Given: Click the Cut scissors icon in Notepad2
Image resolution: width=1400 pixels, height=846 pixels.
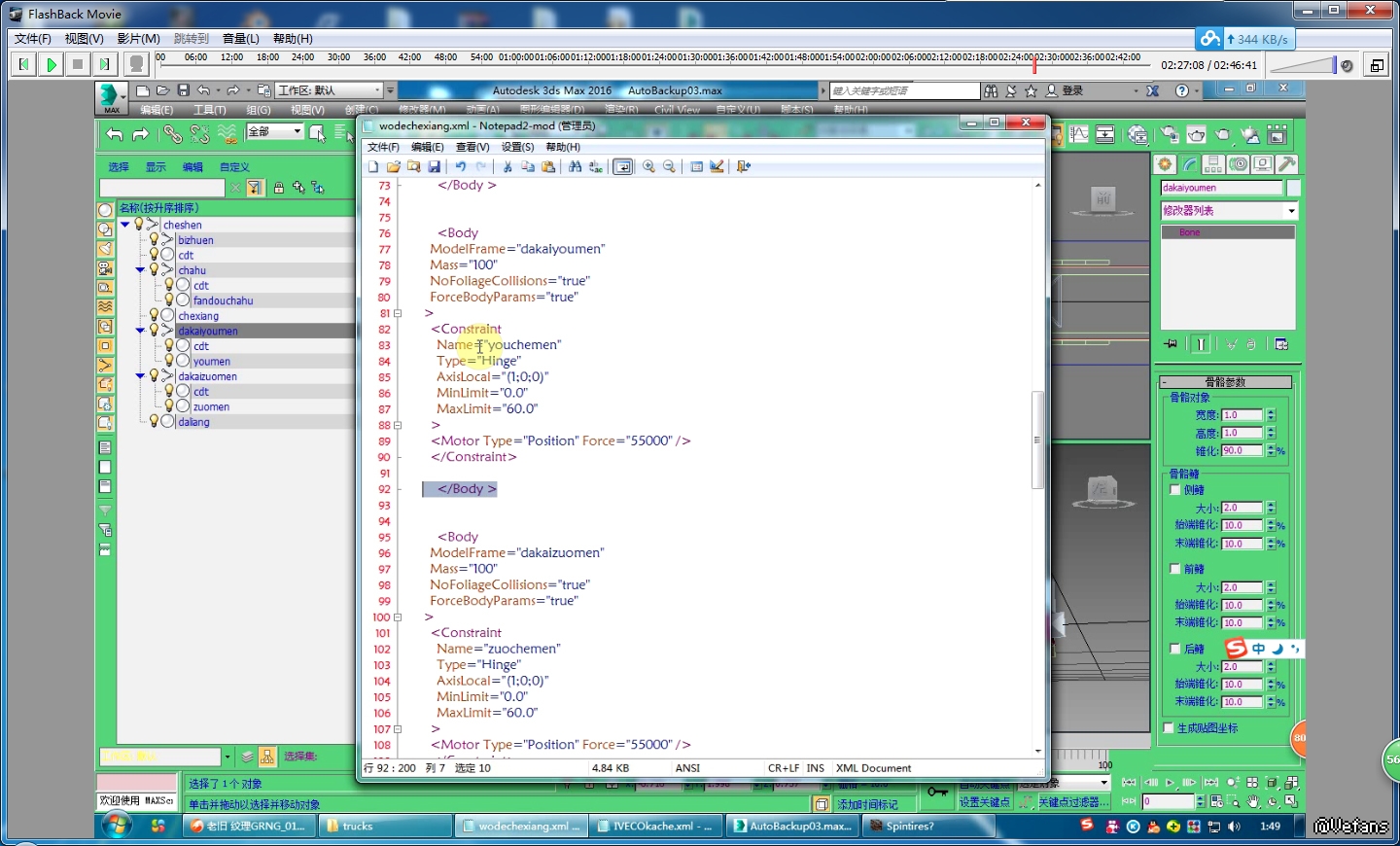Looking at the screenshot, I should (x=507, y=167).
